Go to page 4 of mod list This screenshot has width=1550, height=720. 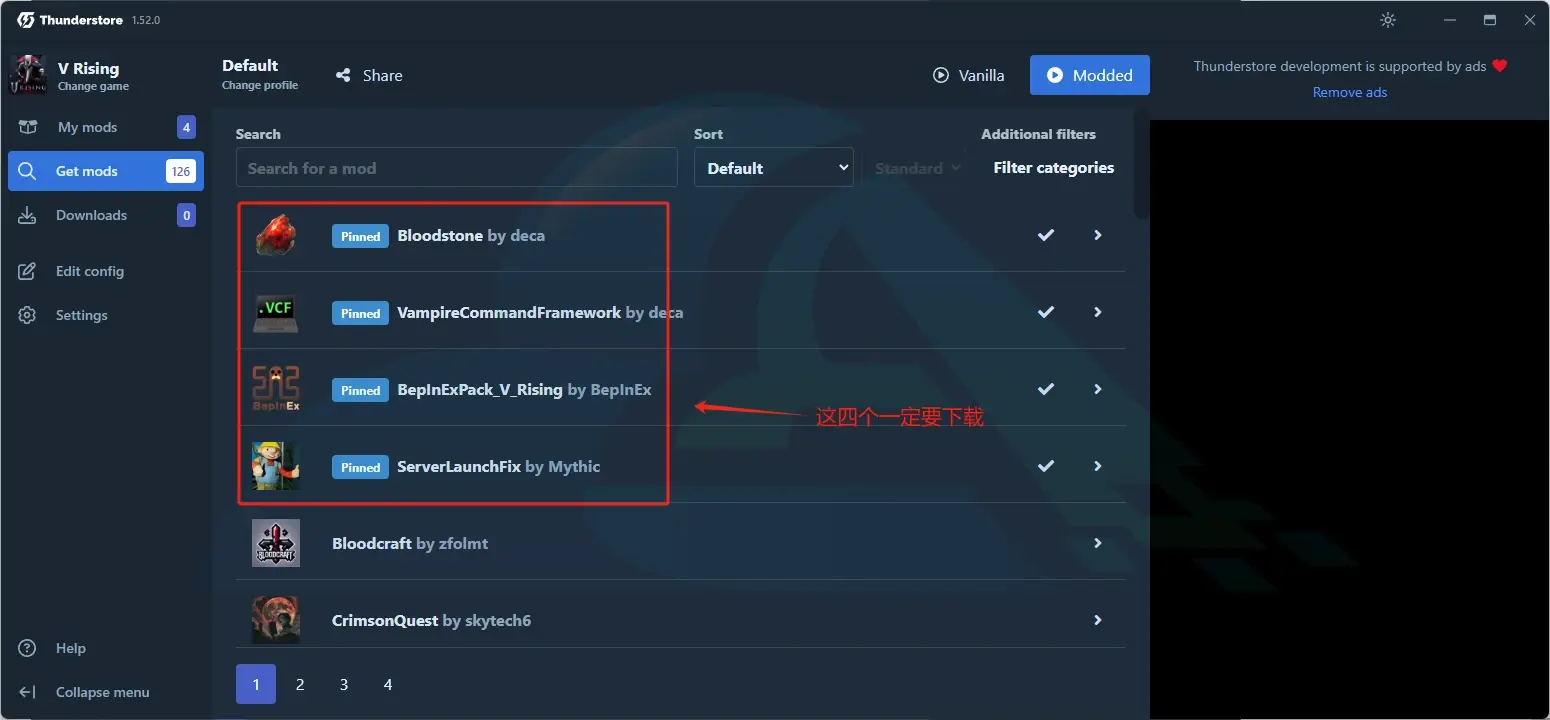coord(388,684)
